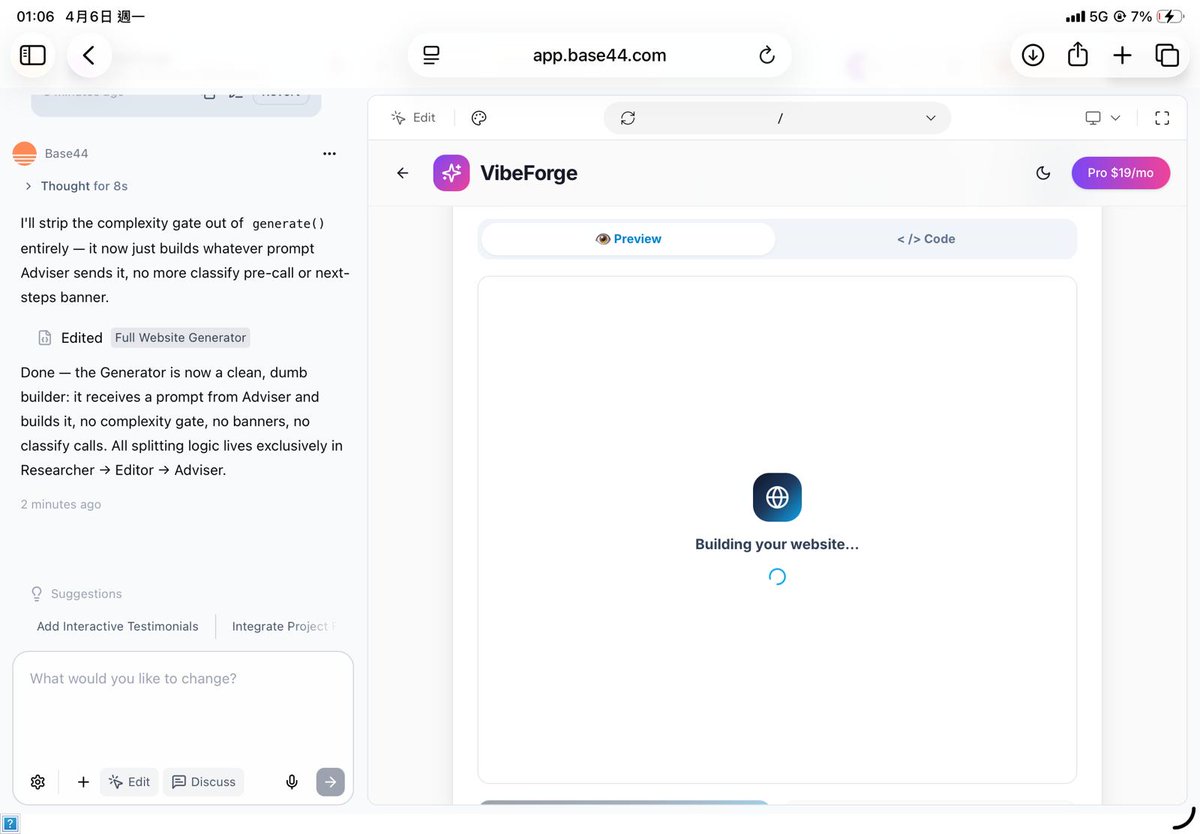Click the Pro $19/mo button
The image size is (1200, 834).
coord(1121,173)
